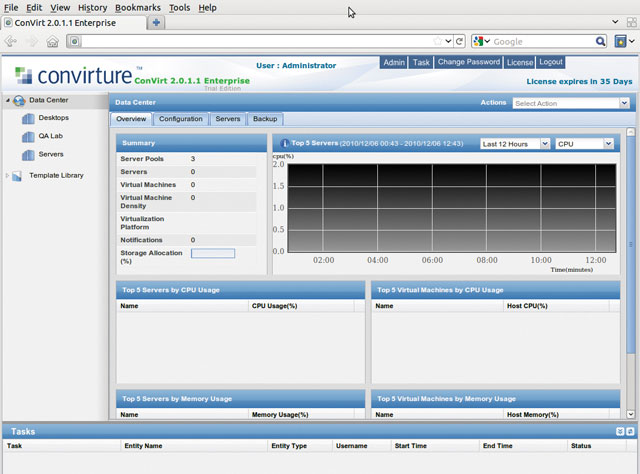The height and width of the screenshot is (474, 640).
Task: Open a new browser tab
Action: 156,22
